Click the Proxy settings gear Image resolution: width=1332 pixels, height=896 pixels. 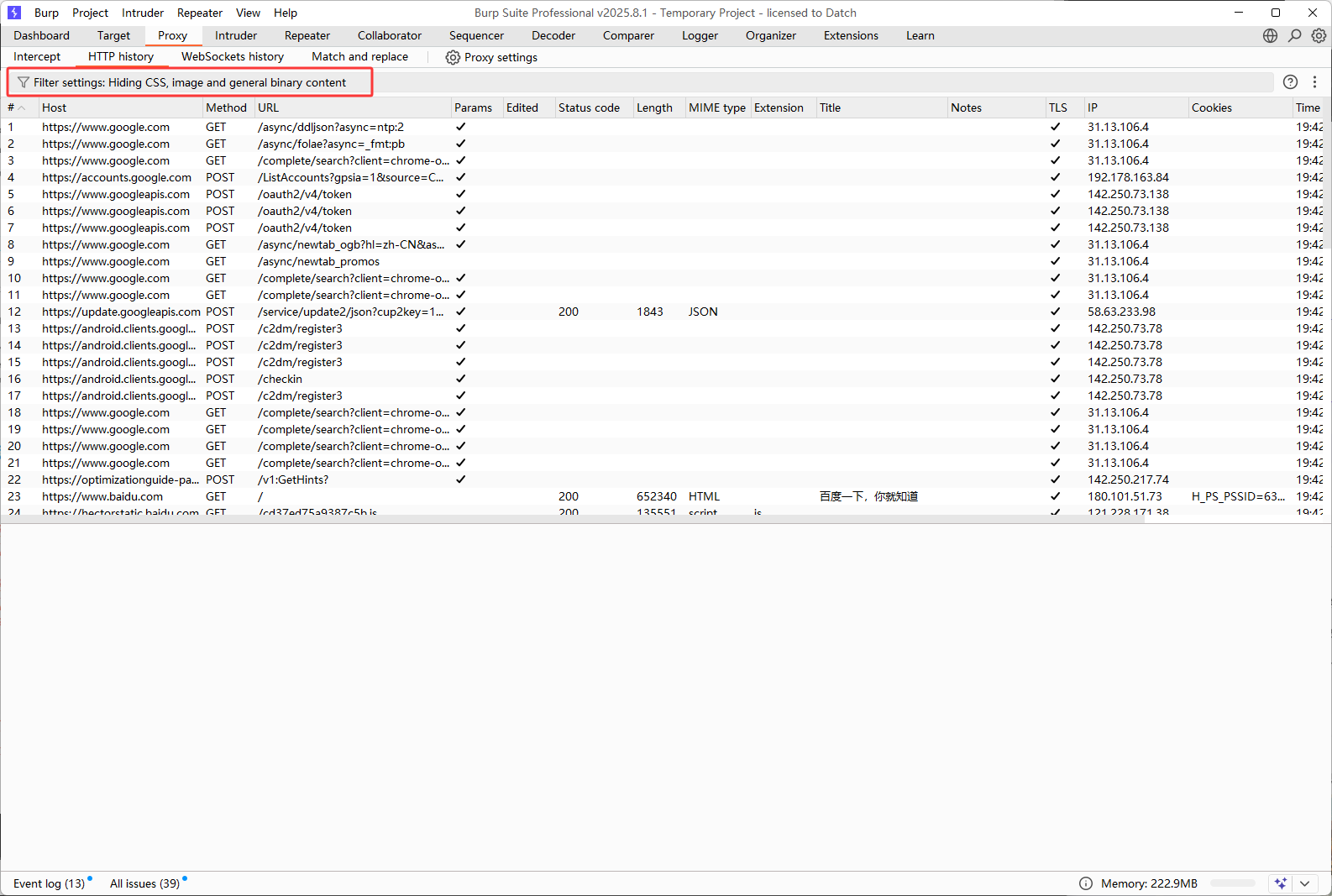(x=453, y=57)
